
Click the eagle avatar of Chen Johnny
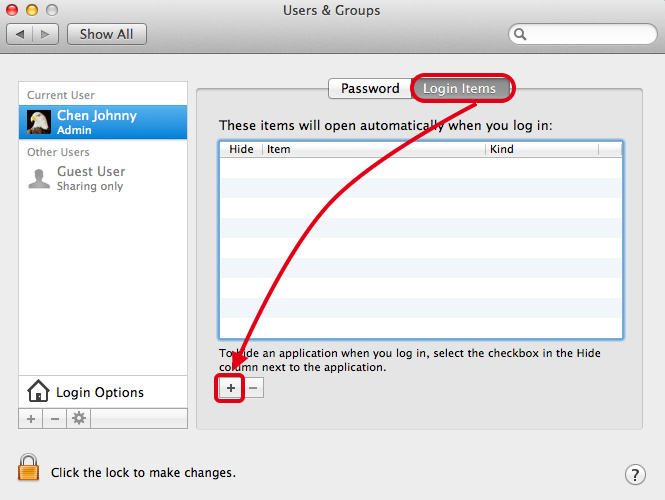click(x=39, y=122)
